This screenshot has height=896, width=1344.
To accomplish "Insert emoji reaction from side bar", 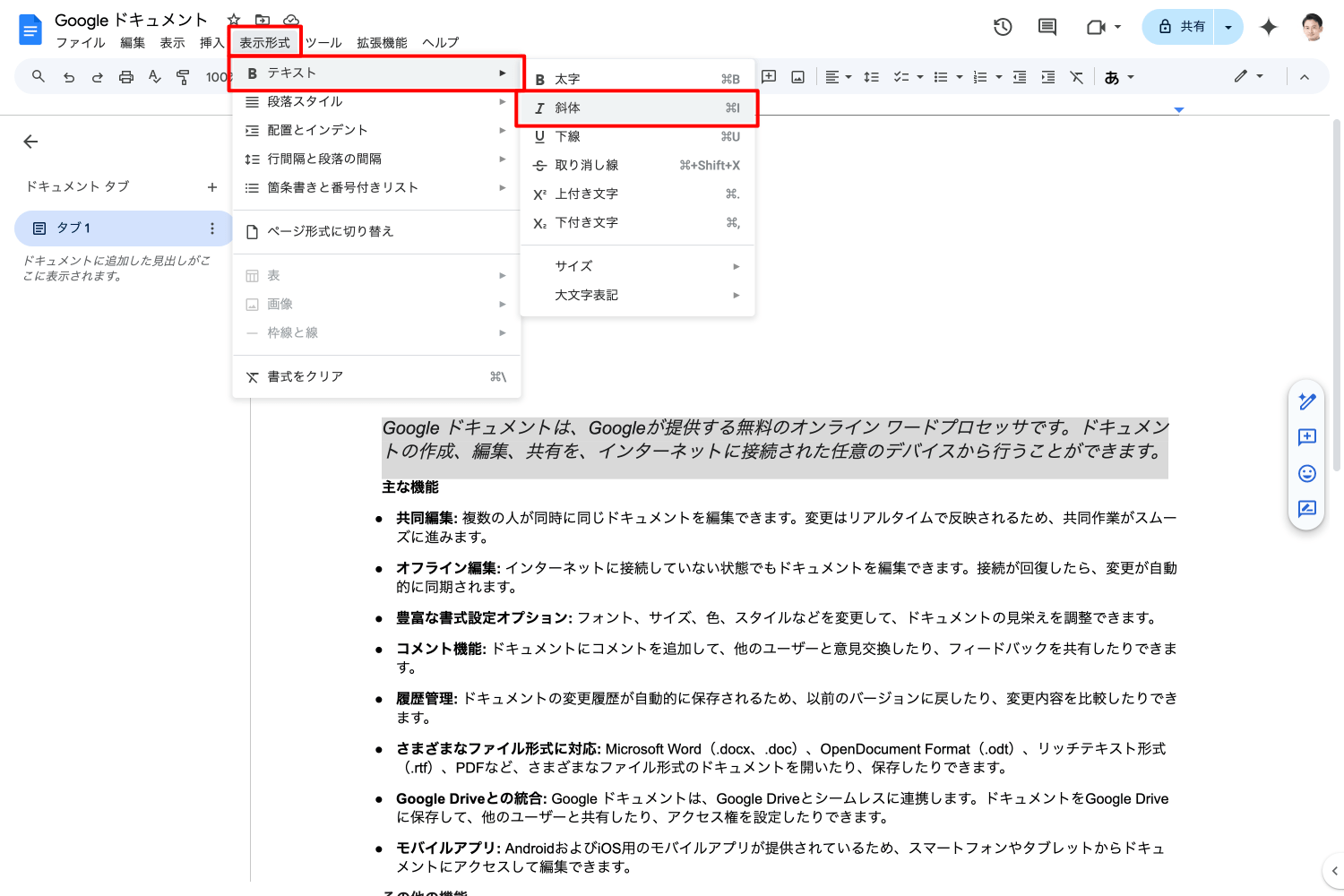I will [x=1307, y=473].
